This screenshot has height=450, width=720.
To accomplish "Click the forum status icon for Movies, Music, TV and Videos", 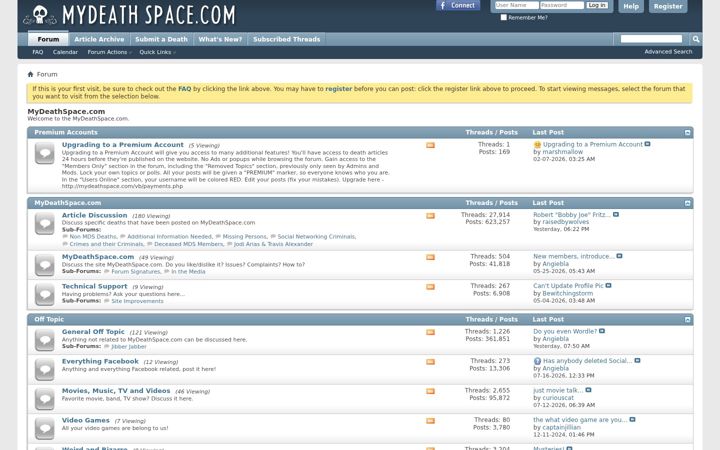I will pos(45,399).
